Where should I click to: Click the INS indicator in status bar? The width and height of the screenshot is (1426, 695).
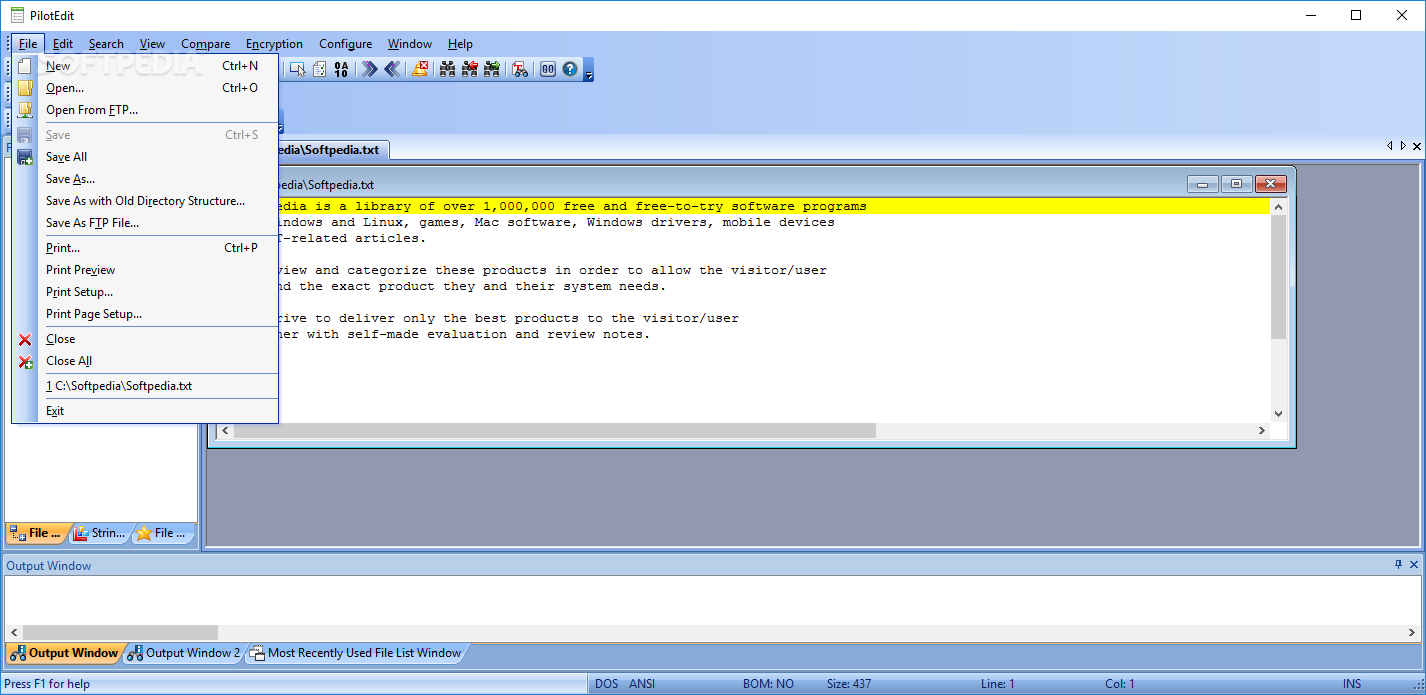click(x=1352, y=684)
